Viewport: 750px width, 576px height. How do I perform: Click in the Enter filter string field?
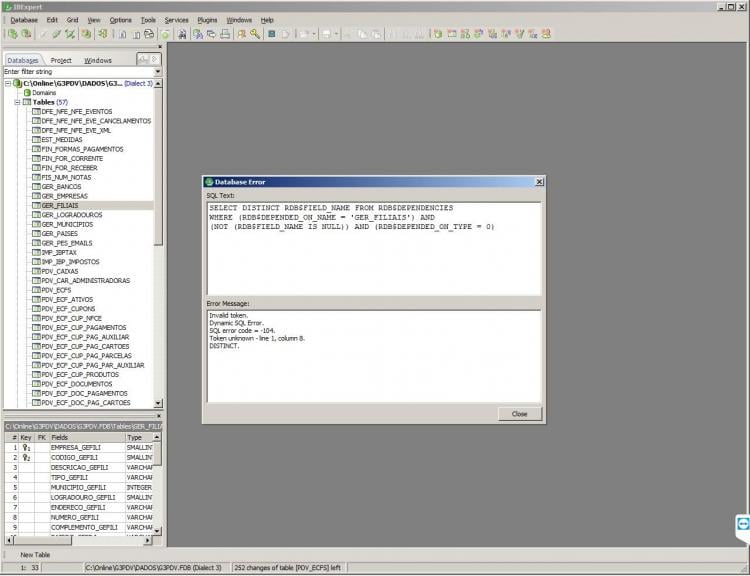(x=78, y=72)
